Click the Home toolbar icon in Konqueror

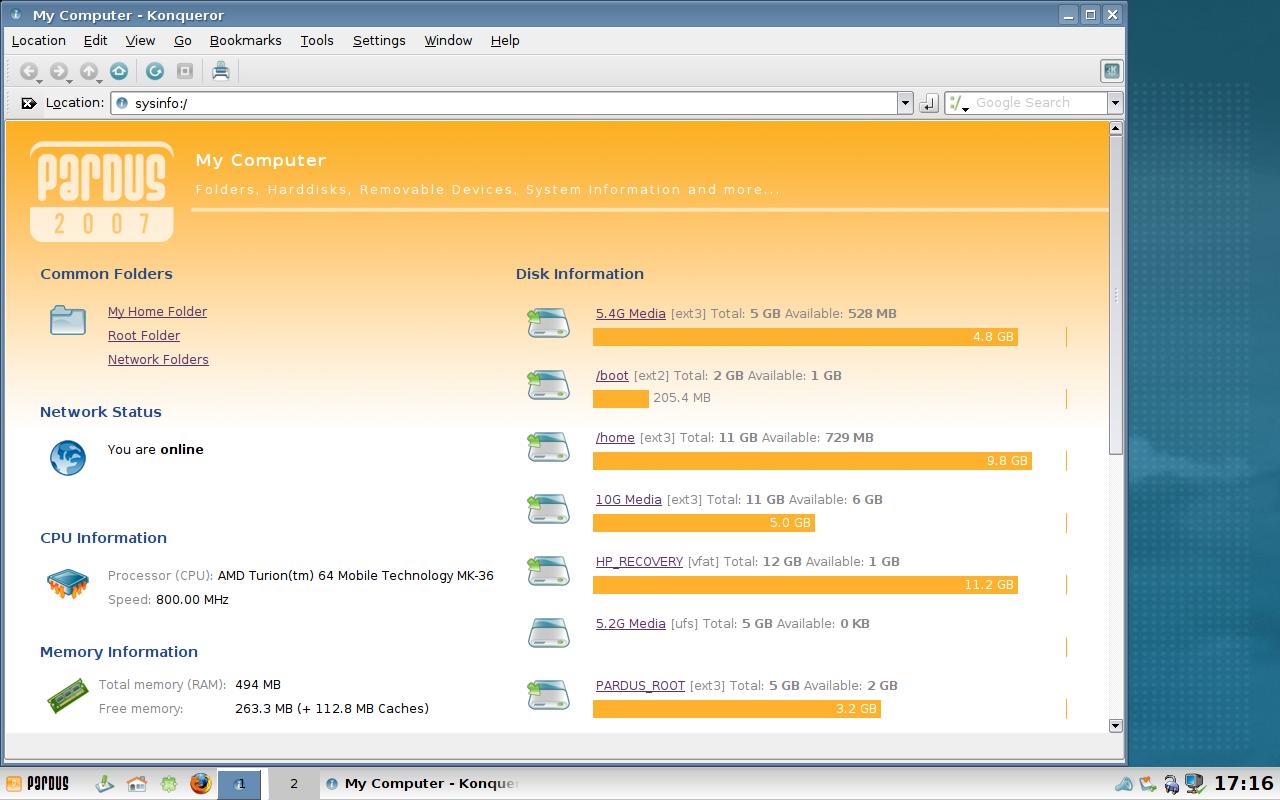coord(119,71)
